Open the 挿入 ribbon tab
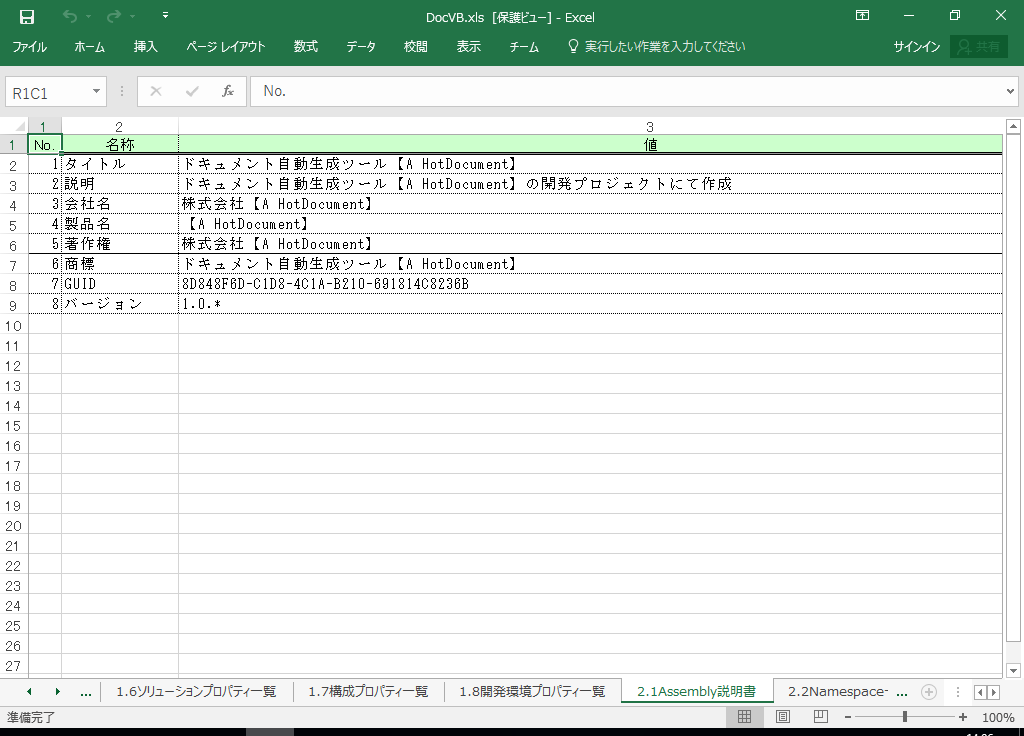The height and width of the screenshot is (736, 1024). pyautogui.click(x=146, y=46)
